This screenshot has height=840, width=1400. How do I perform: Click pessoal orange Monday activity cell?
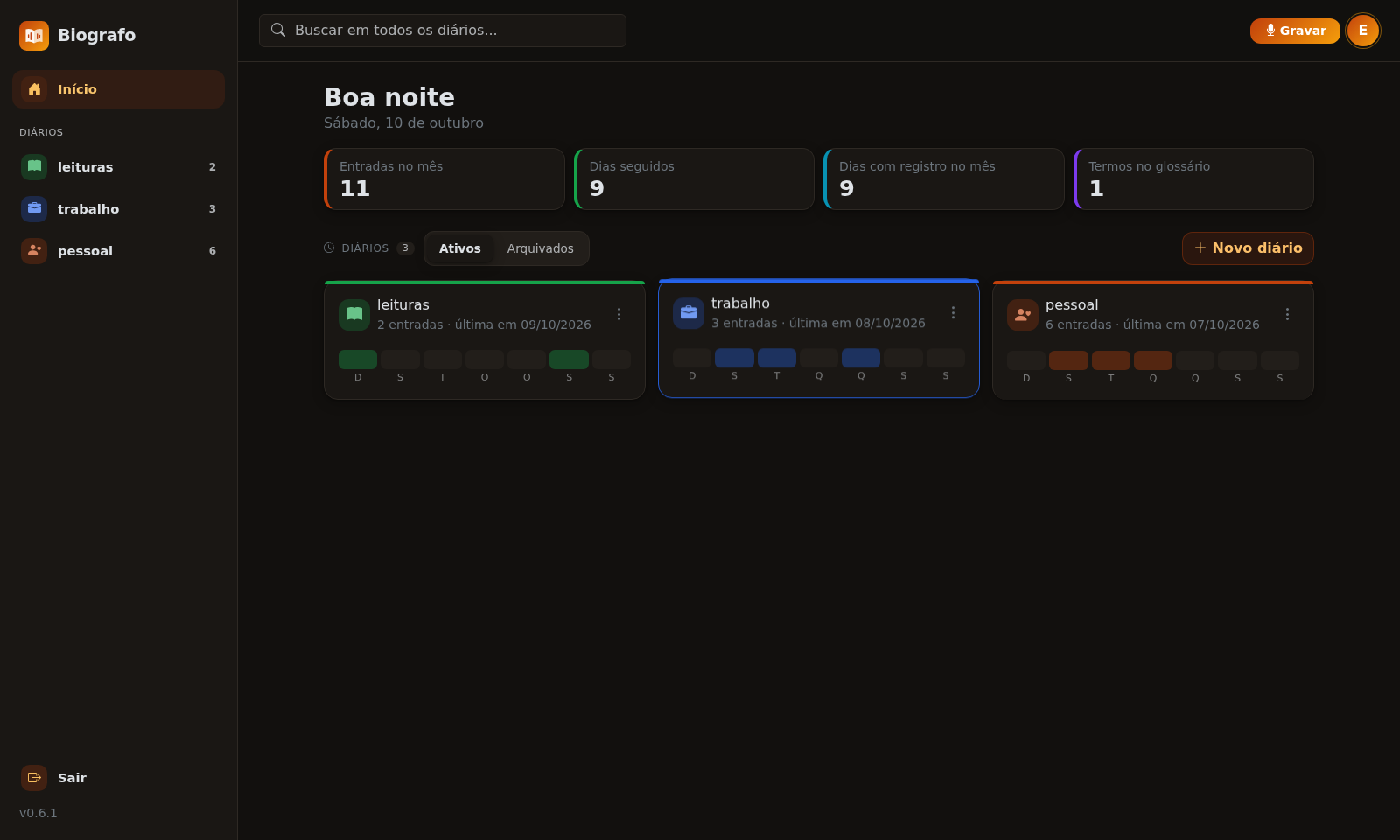click(x=1068, y=360)
